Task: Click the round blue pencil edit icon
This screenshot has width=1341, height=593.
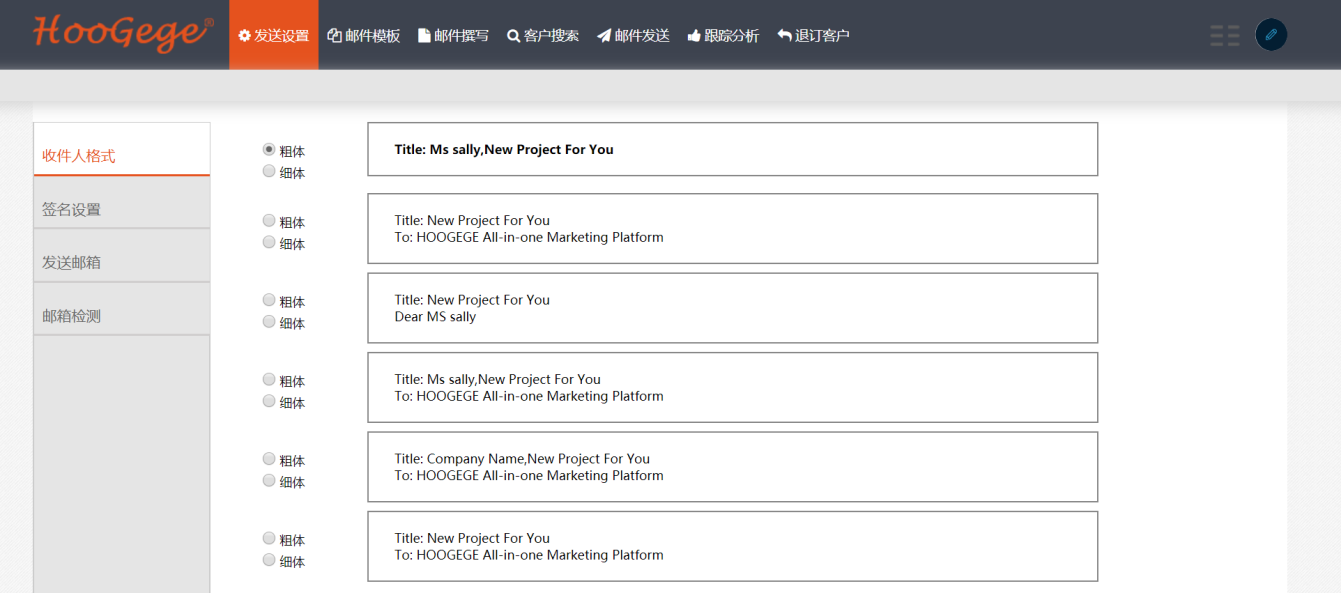Action: pos(1270,35)
